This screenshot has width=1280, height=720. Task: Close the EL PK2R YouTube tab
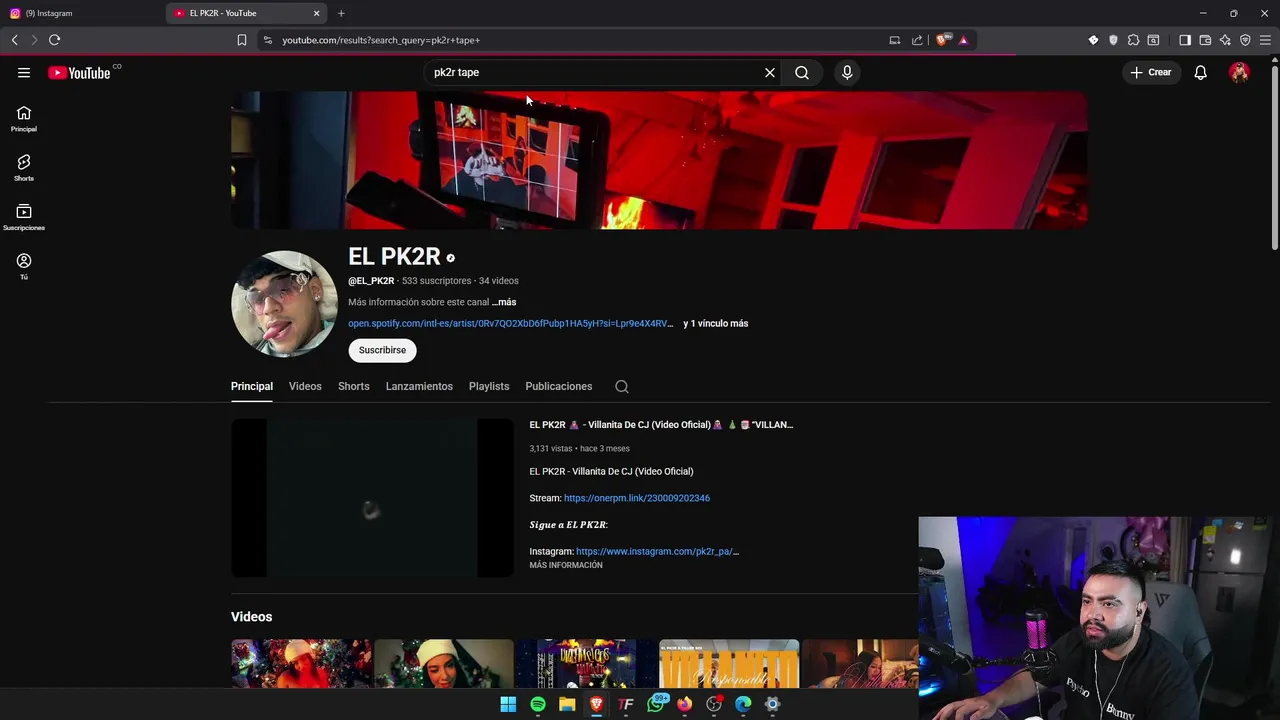click(317, 13)
